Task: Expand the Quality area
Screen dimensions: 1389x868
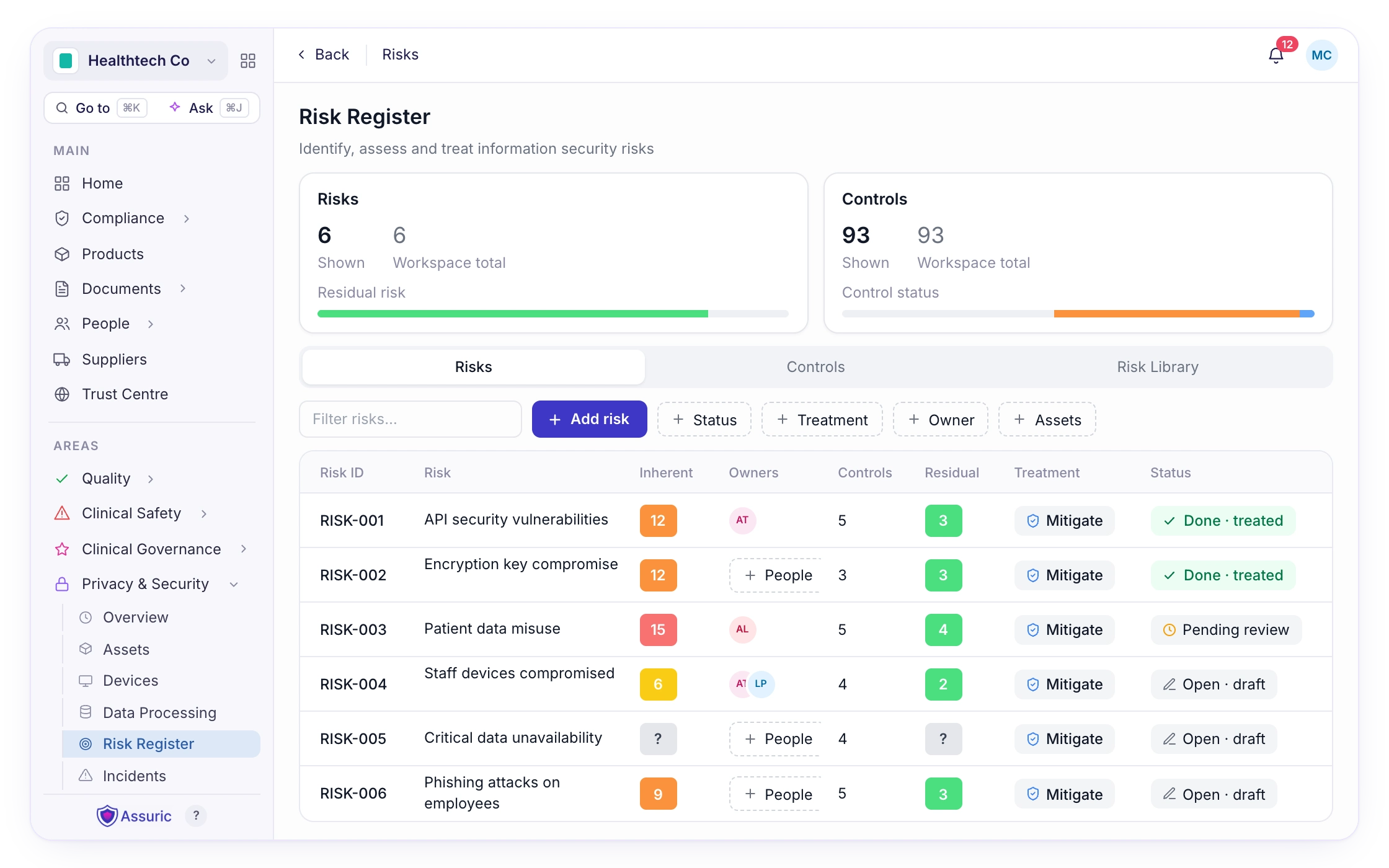Action: click(x=151, y=479)
